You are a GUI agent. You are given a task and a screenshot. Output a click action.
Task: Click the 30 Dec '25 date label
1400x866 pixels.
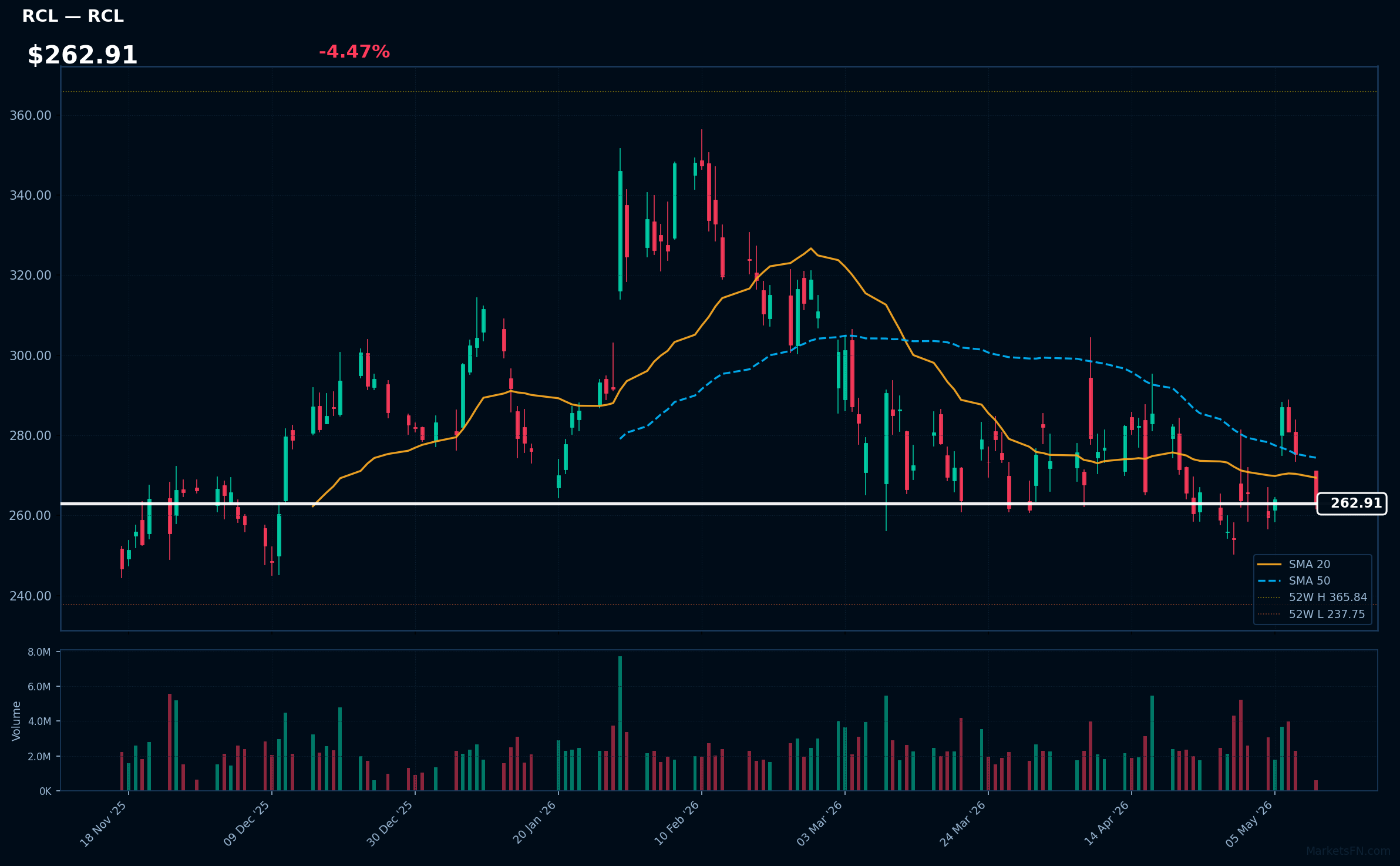click(390, 824)
